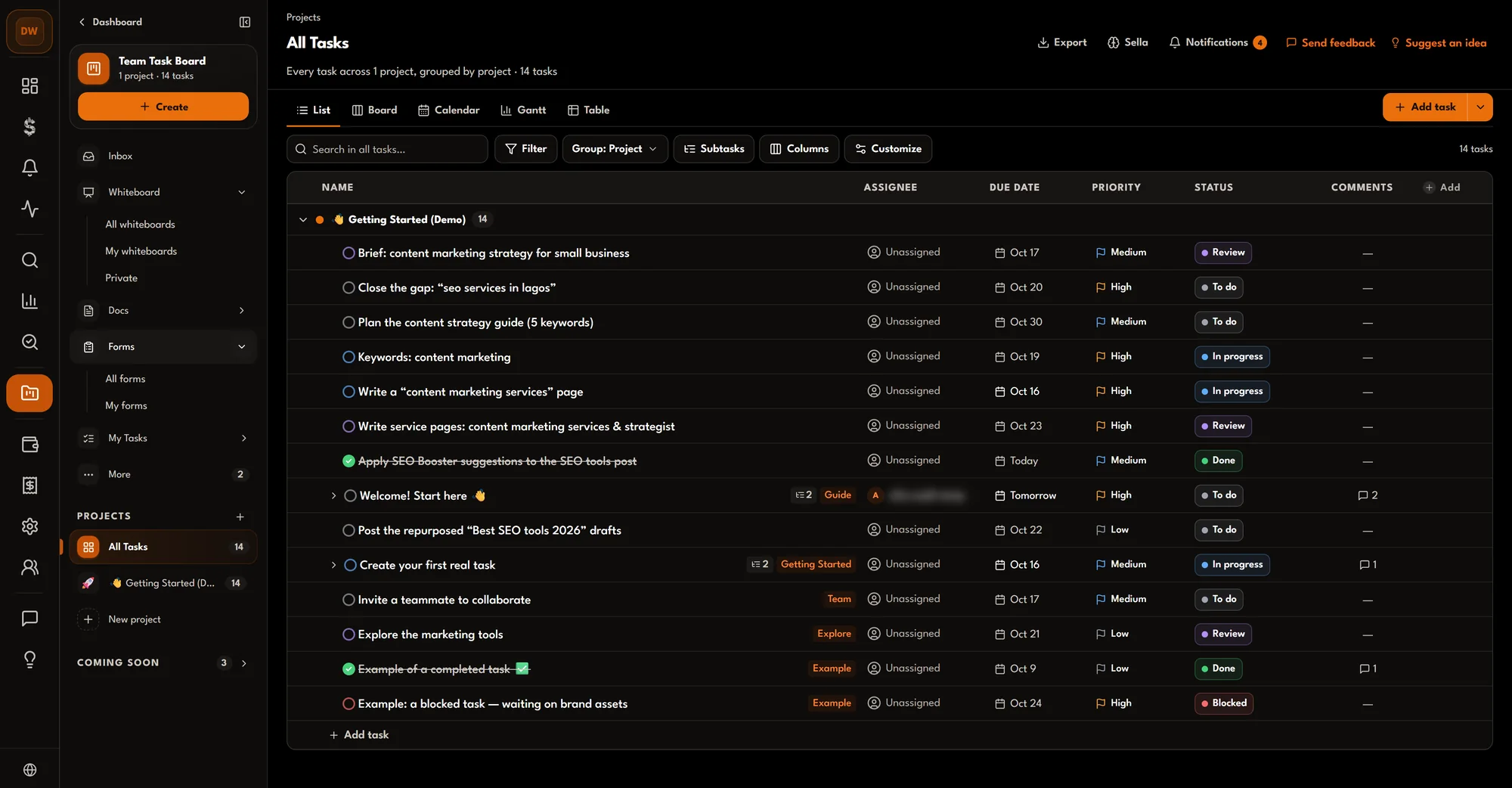Expand subtasks of 'Create your first real task'
The width and height of the screenshot is (1512, 788).
click(x=333, y=565)
